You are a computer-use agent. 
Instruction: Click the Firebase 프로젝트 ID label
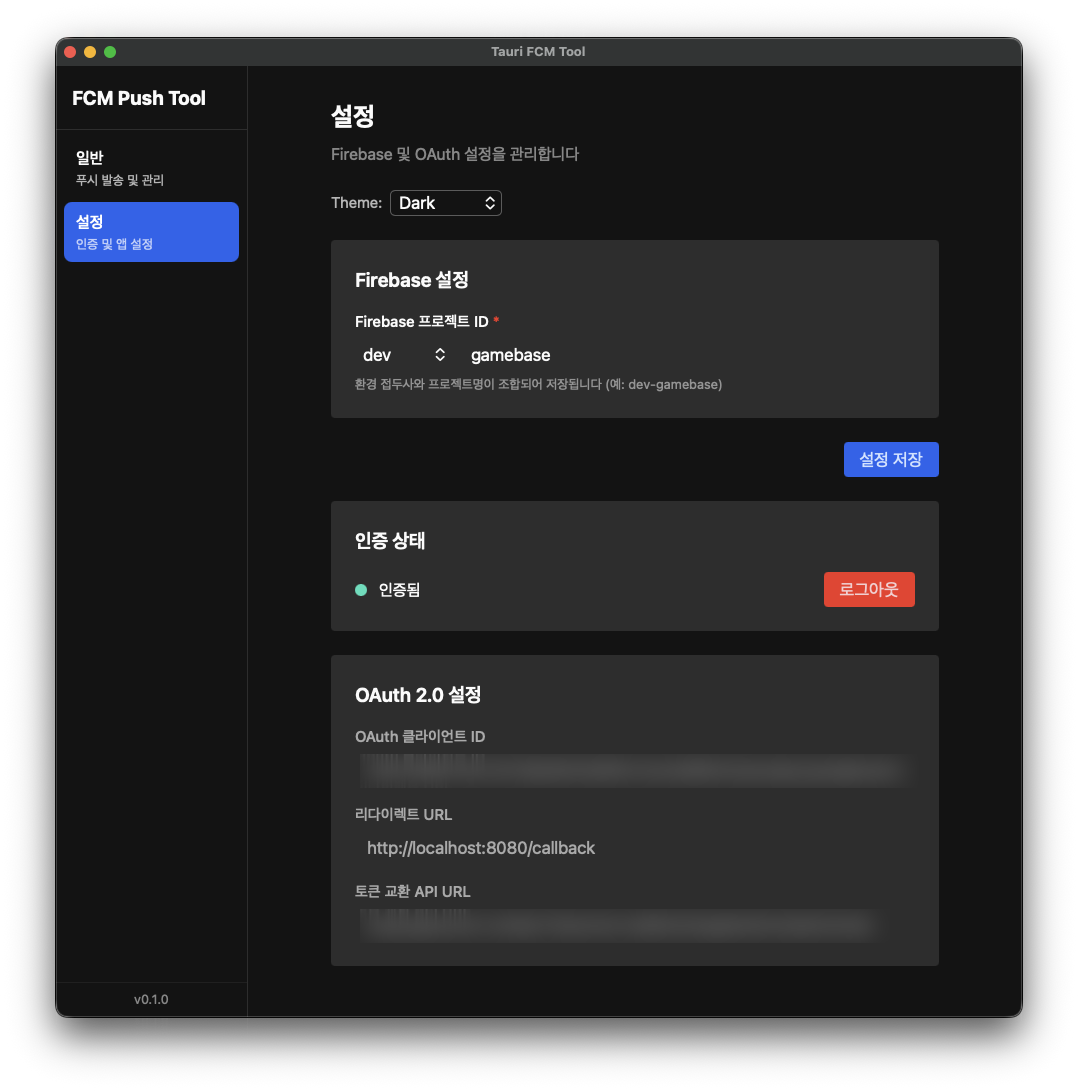(x=422, y=321)
